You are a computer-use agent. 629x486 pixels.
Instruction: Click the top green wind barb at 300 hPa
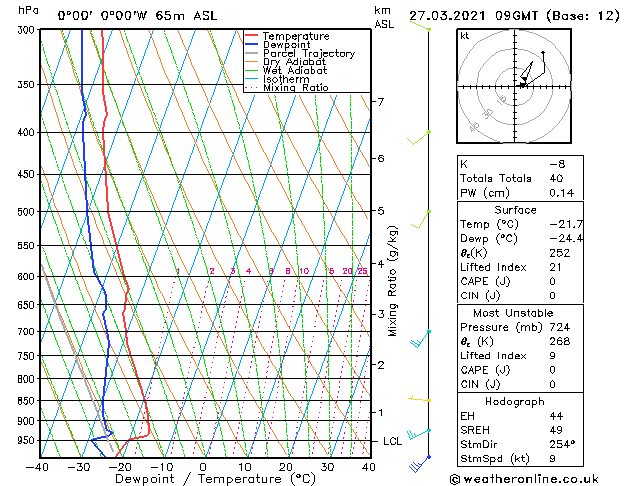pos(420,26)
